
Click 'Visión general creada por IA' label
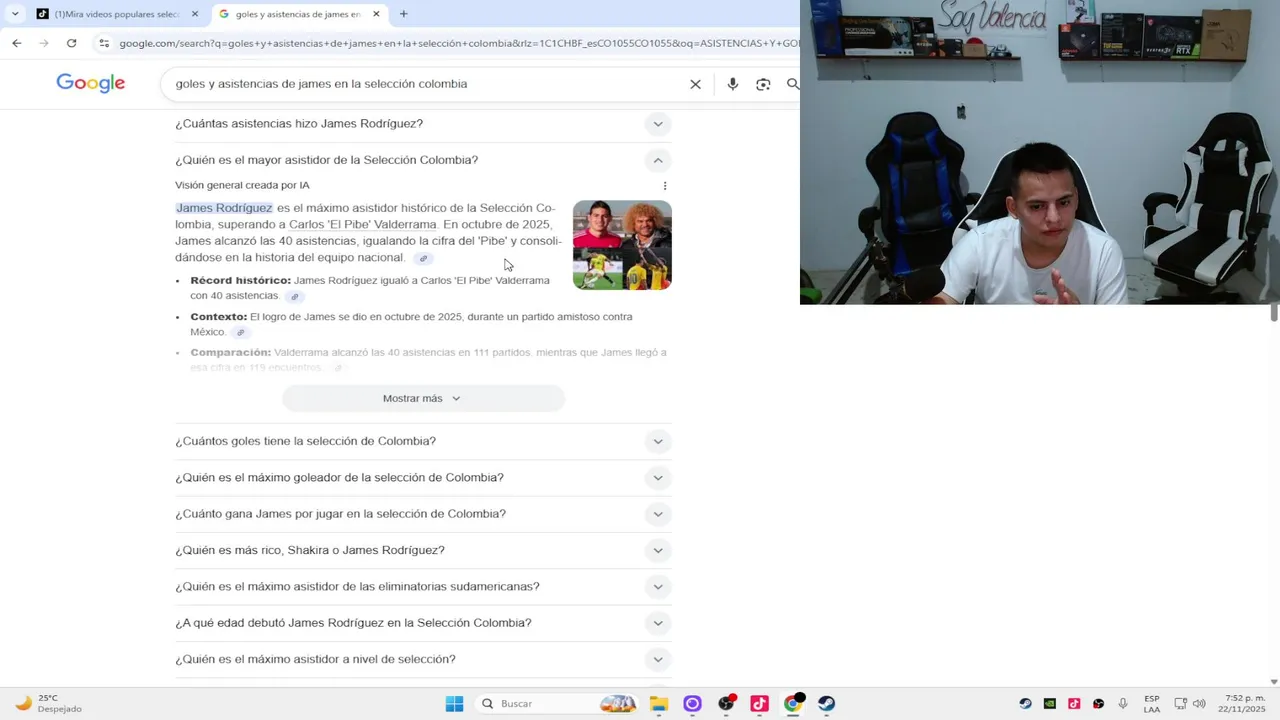(242, 186)
